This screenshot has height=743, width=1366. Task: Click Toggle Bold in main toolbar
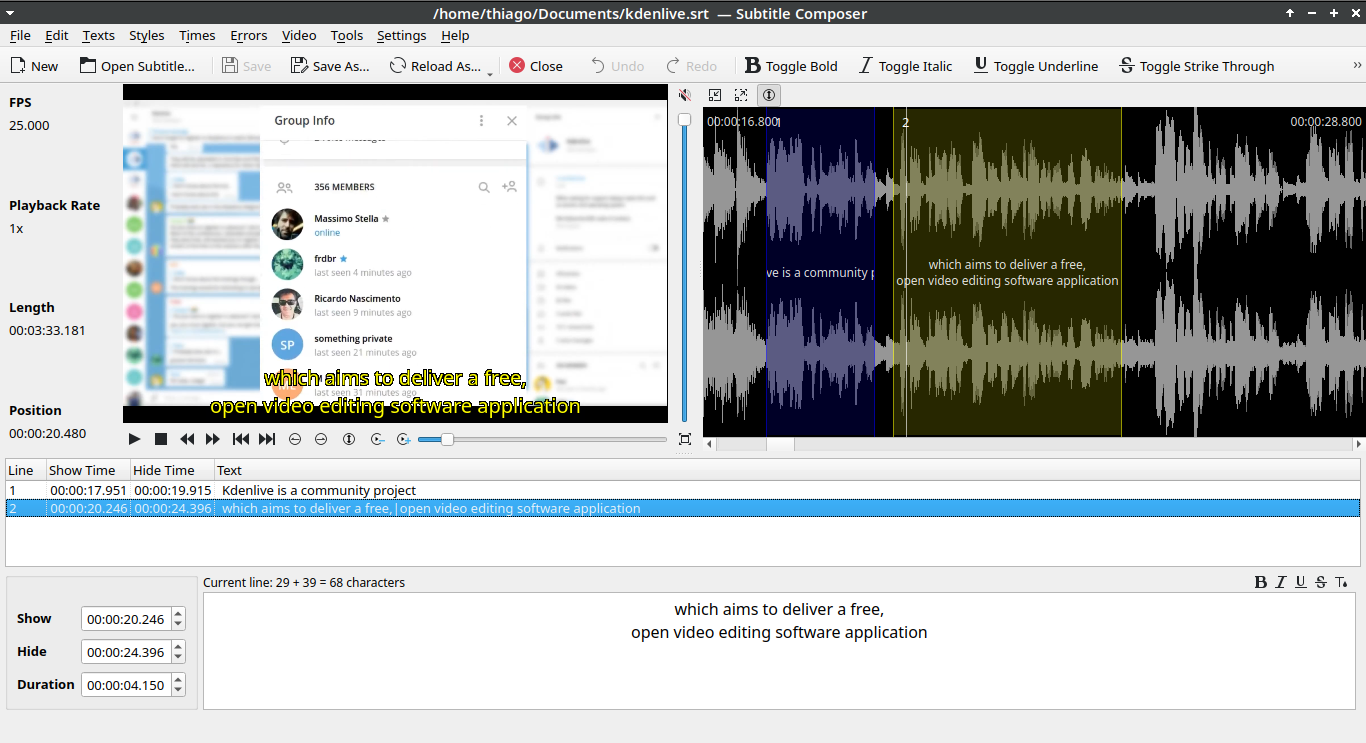tap(791, 66)
